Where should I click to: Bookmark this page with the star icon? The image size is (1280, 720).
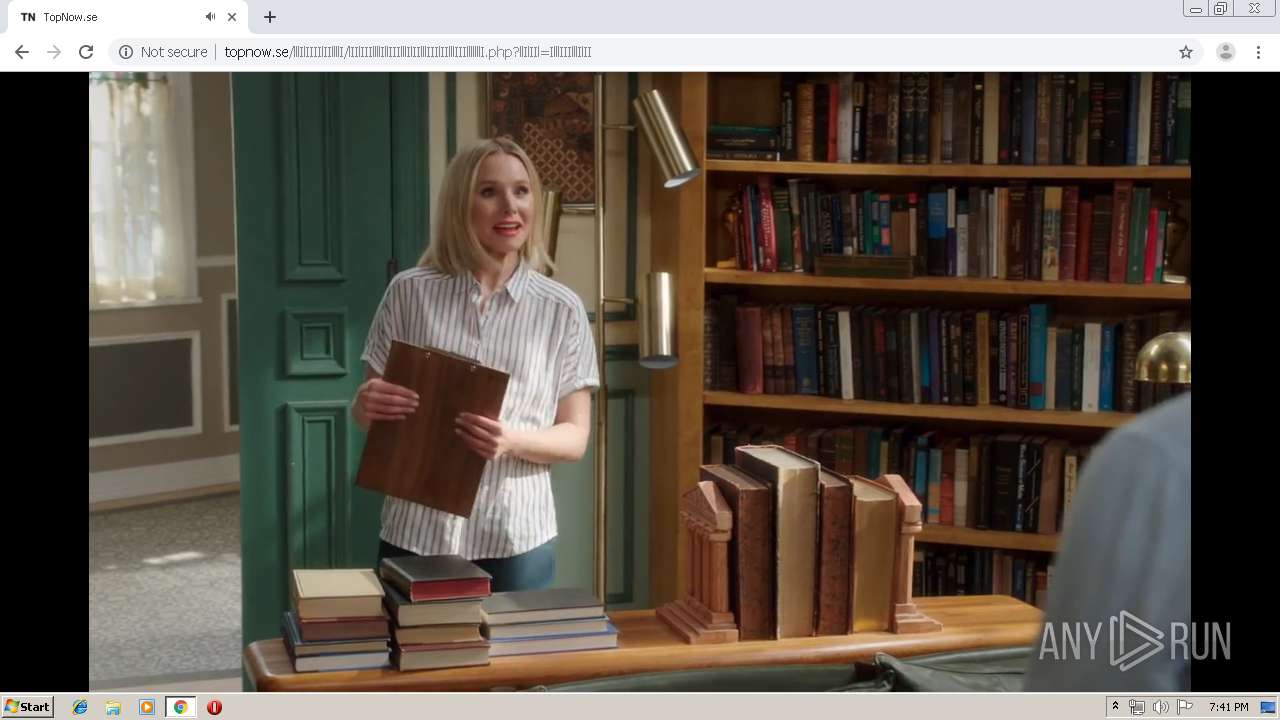(1186, 52)
